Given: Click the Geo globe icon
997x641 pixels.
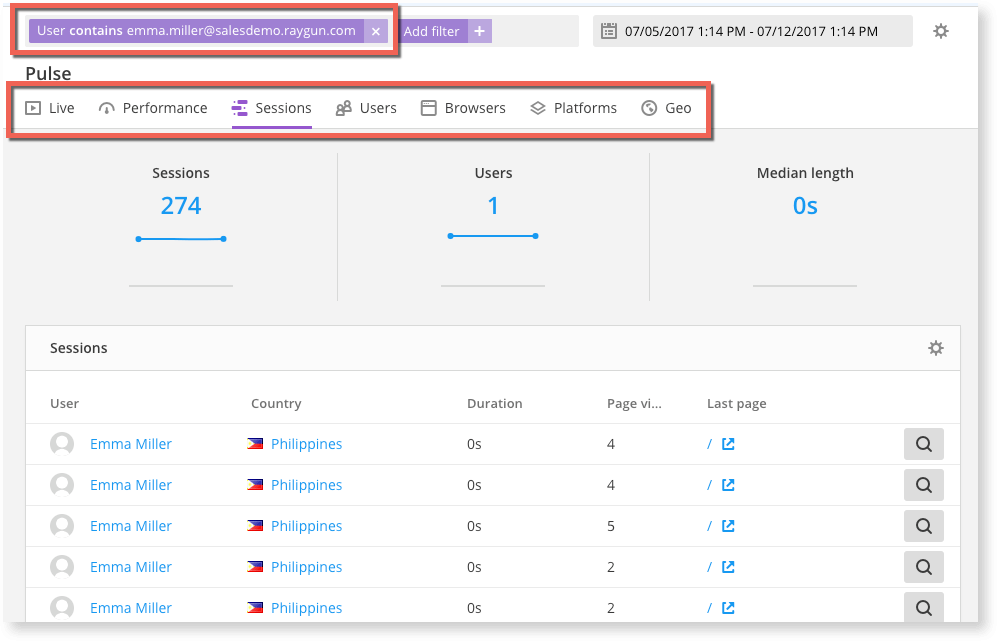Looking at the screenshot, I should pyautogui.click(x=647, y=107).
